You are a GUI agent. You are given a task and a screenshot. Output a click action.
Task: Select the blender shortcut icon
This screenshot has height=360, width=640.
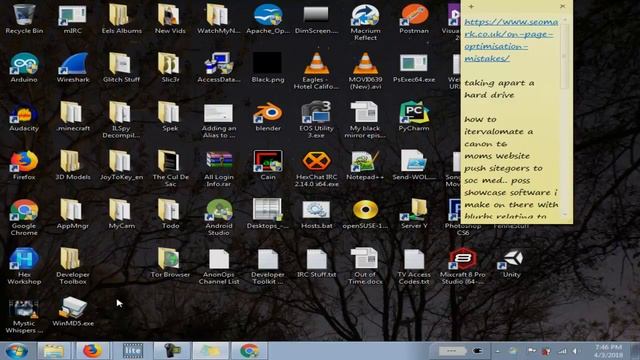point(268,116)
